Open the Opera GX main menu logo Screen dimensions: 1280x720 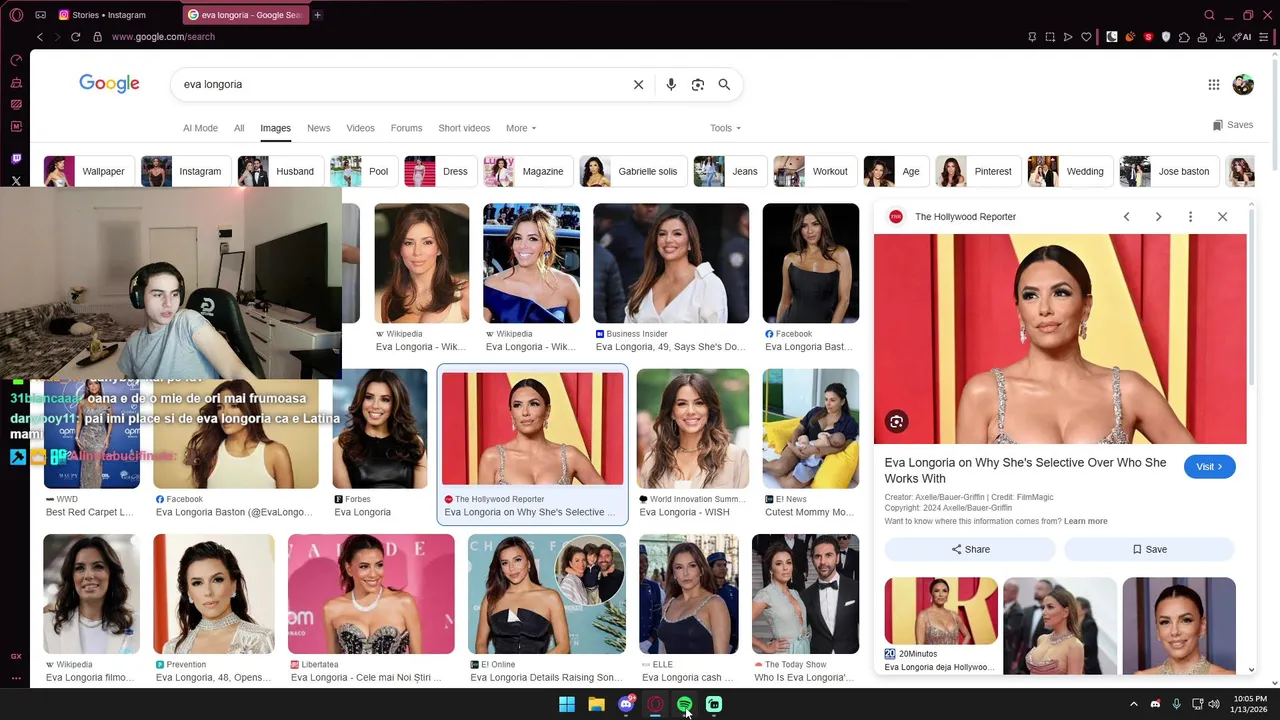[16, 15]
